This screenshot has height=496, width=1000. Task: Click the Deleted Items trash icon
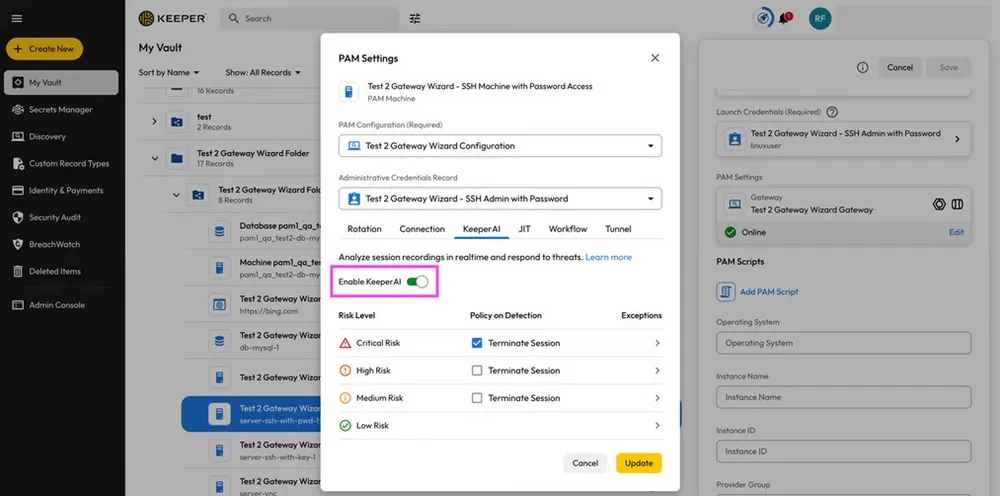18,271
